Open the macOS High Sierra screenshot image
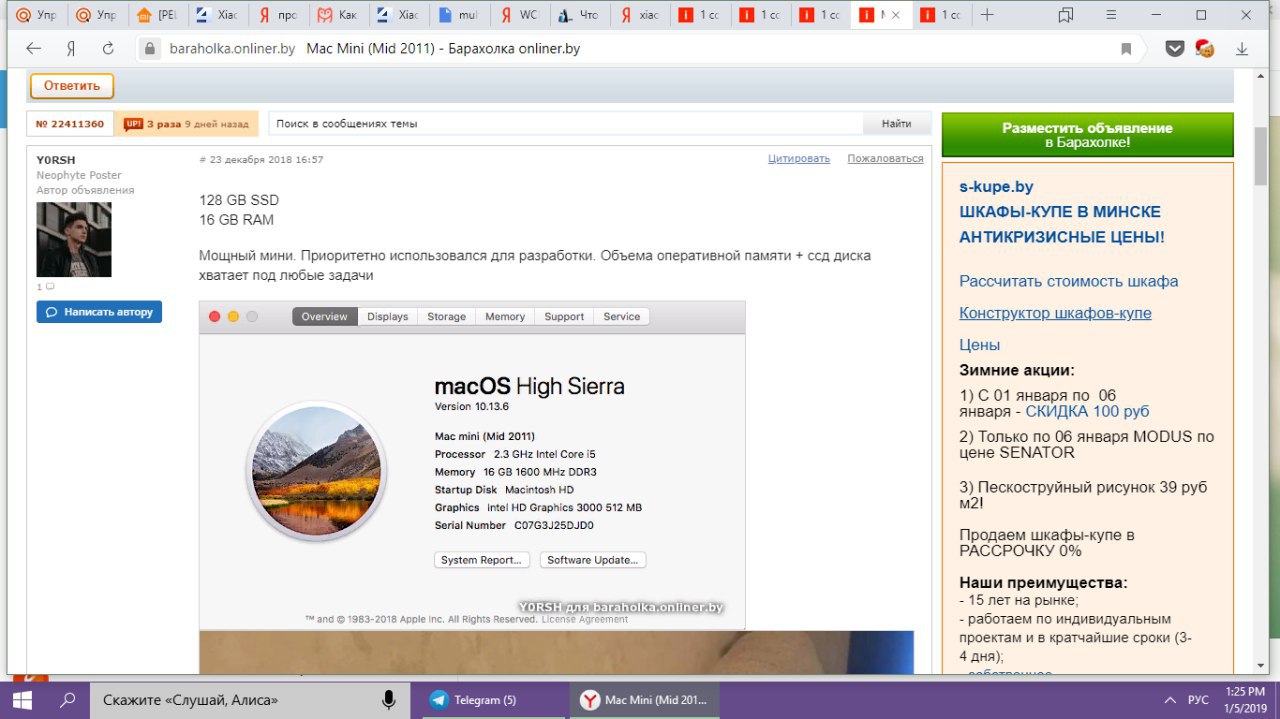 (x=472, y=465)
